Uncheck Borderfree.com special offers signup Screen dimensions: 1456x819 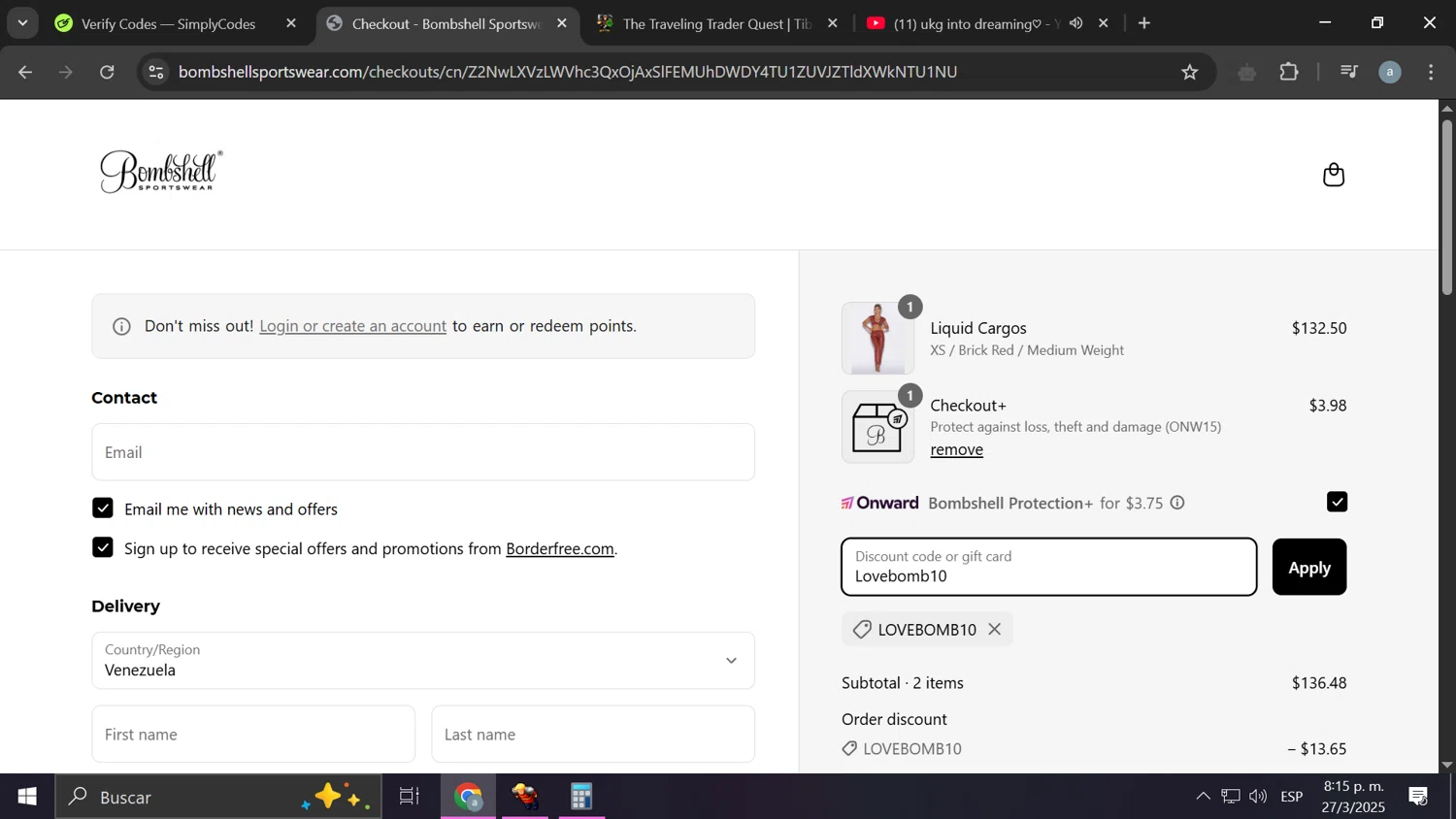103,547
